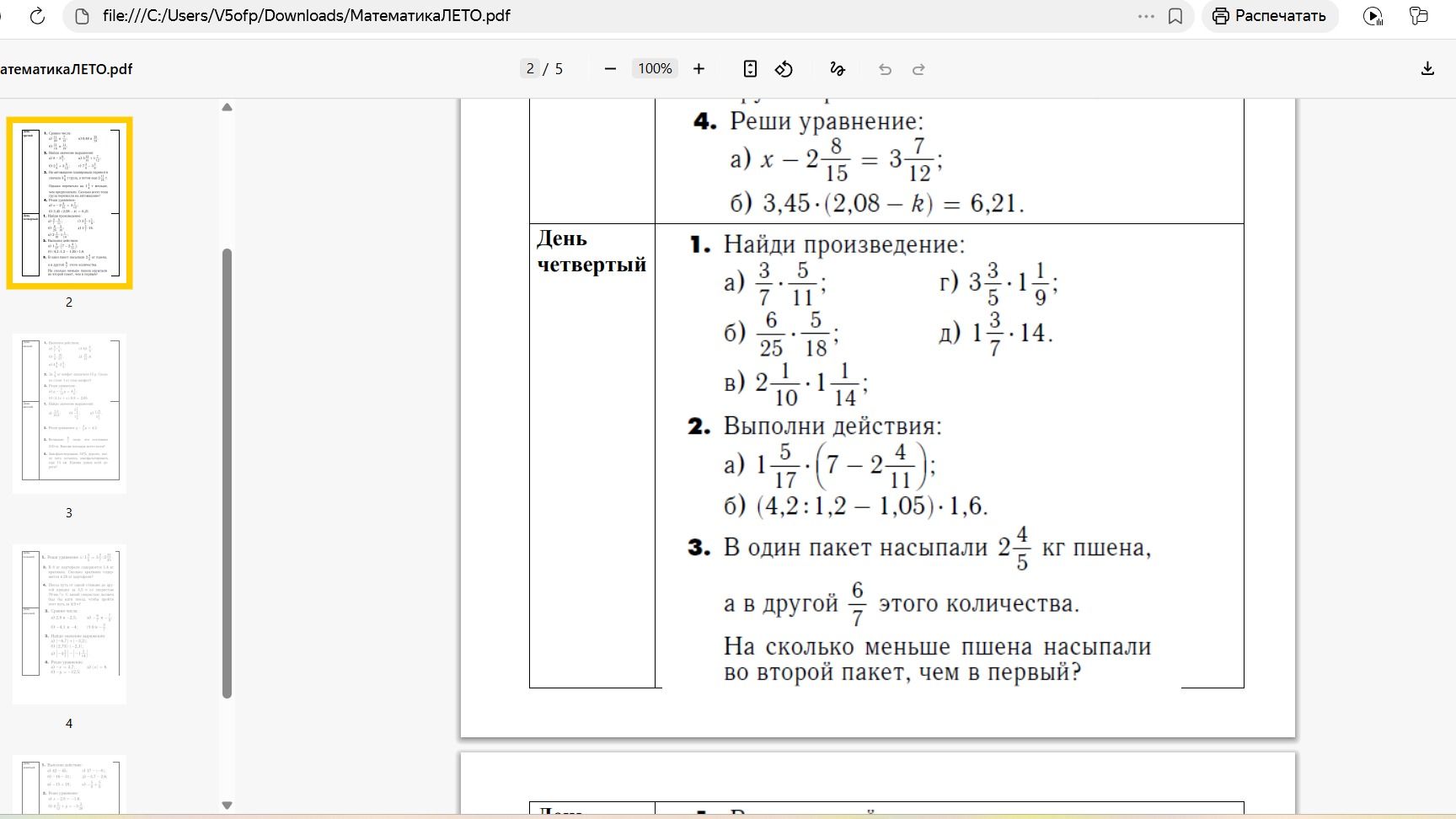Image resolution: width=1456 pixels, height=819 pixels.
Task: Click expression "(4,2:1,2 − 1,05)·1,6"
Action: (x=872, y=506)
